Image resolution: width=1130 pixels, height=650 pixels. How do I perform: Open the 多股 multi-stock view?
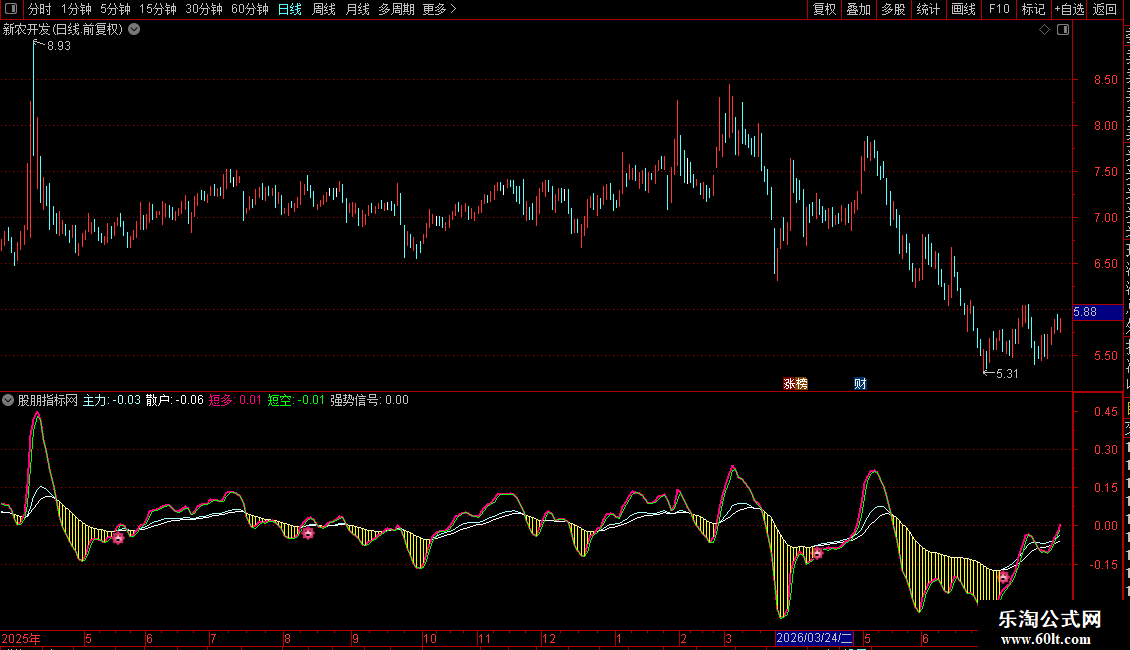pyautogui.click(x=893, y=9)
